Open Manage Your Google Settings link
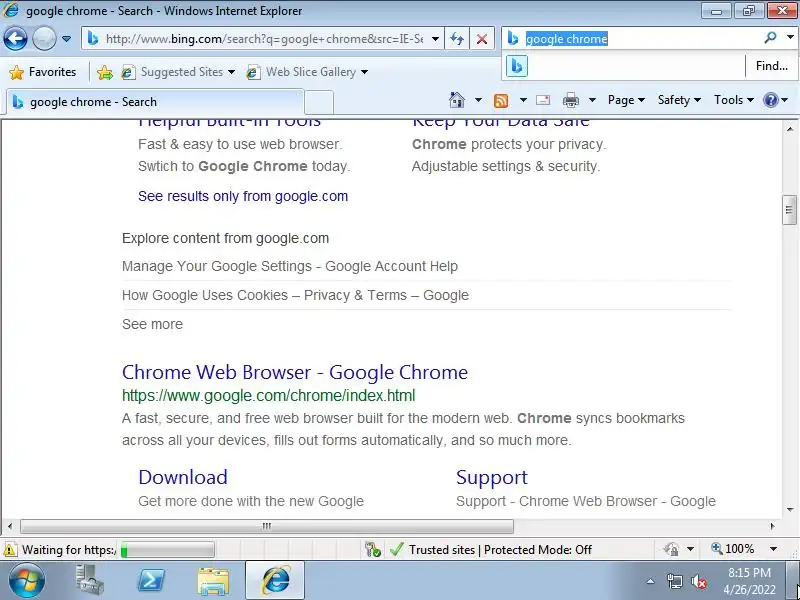Screen dimensions: 800x600 pos(290,266)
